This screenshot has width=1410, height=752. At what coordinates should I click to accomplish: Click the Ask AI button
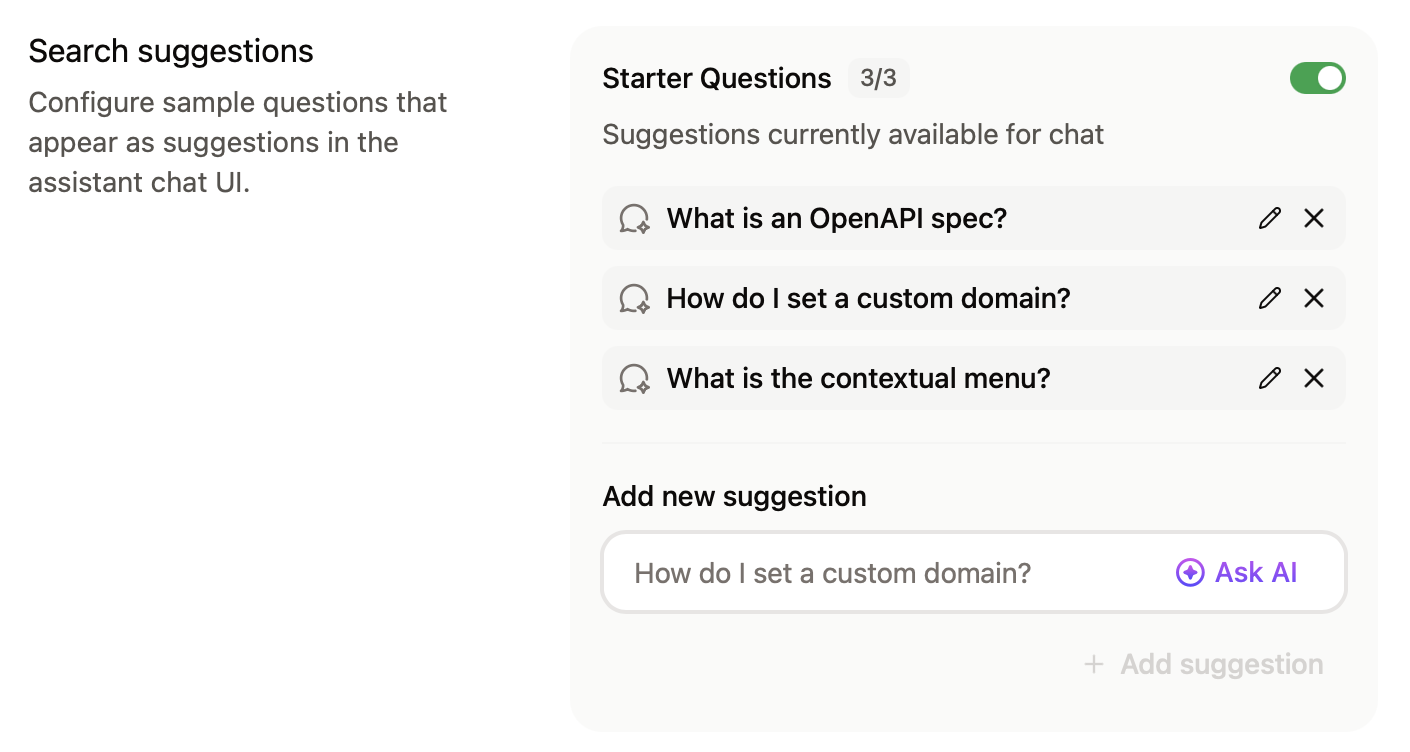(x=1235, y=572)
